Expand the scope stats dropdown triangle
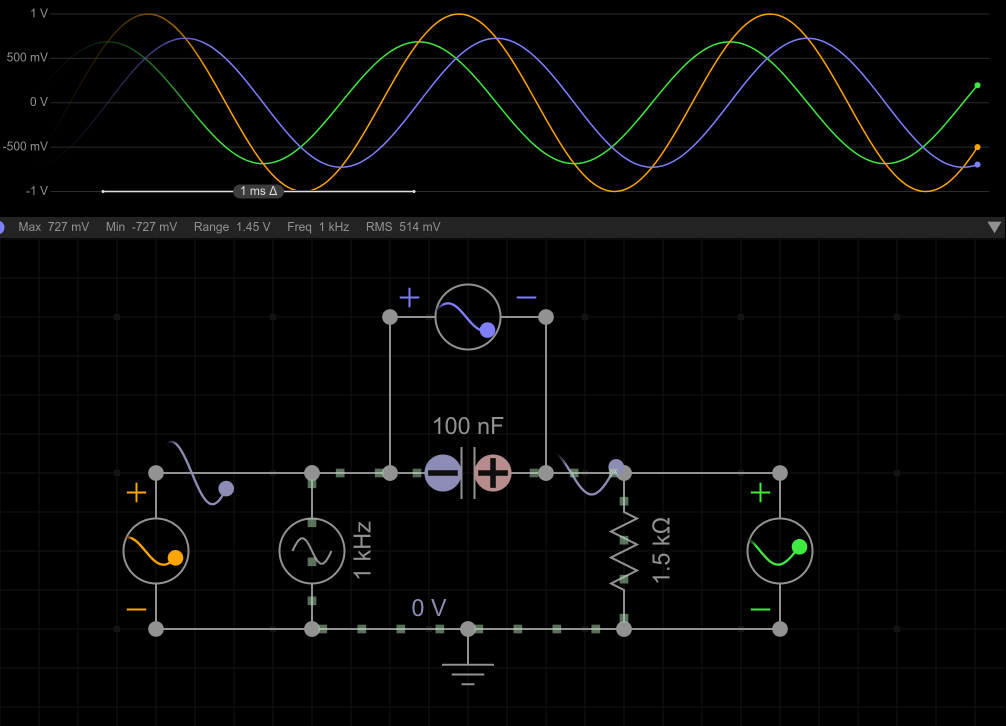Image resolution: width=1006 pixels, height=726 pixels. point(994,228)
